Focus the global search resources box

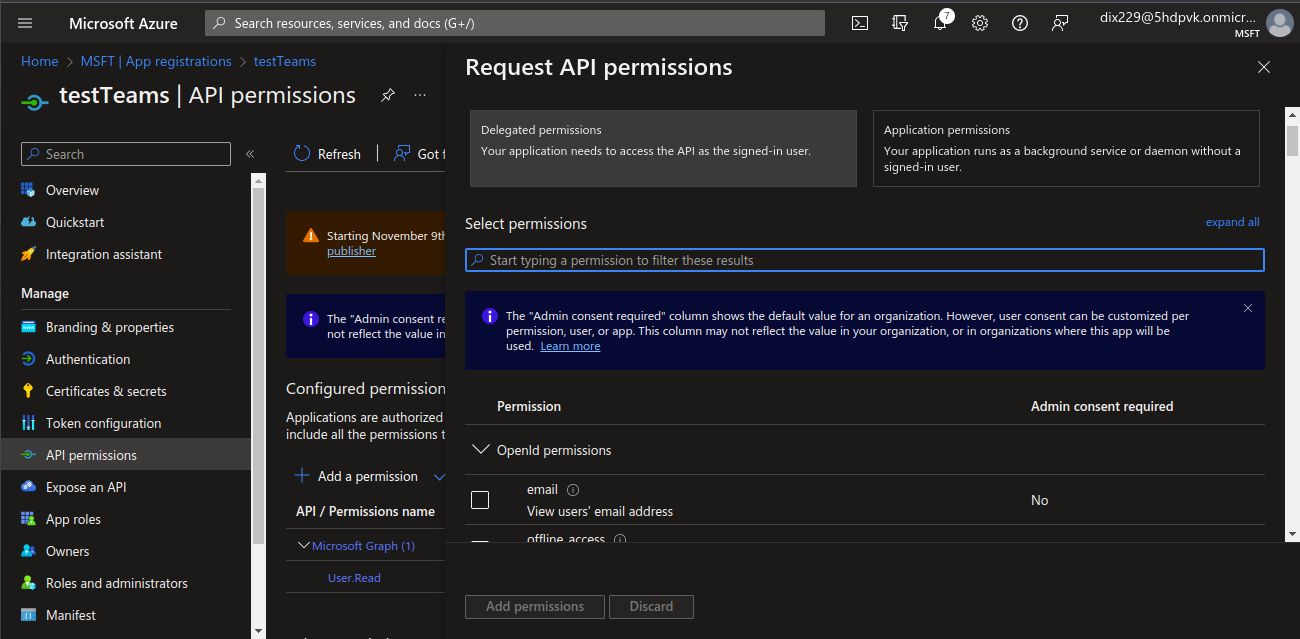pyautogui.click(x=515, y=23)
